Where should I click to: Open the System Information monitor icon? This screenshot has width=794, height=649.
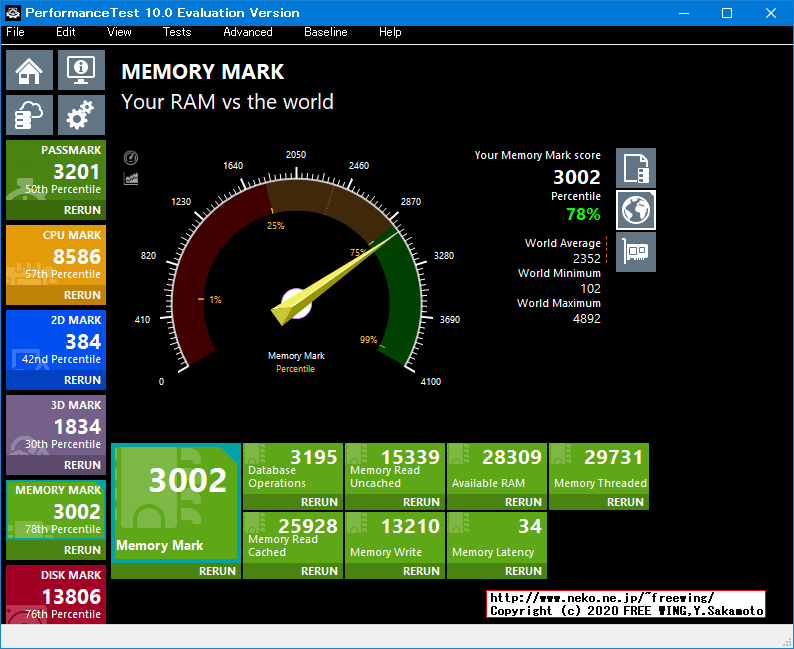pyautogui.click(x=81, y=70)
